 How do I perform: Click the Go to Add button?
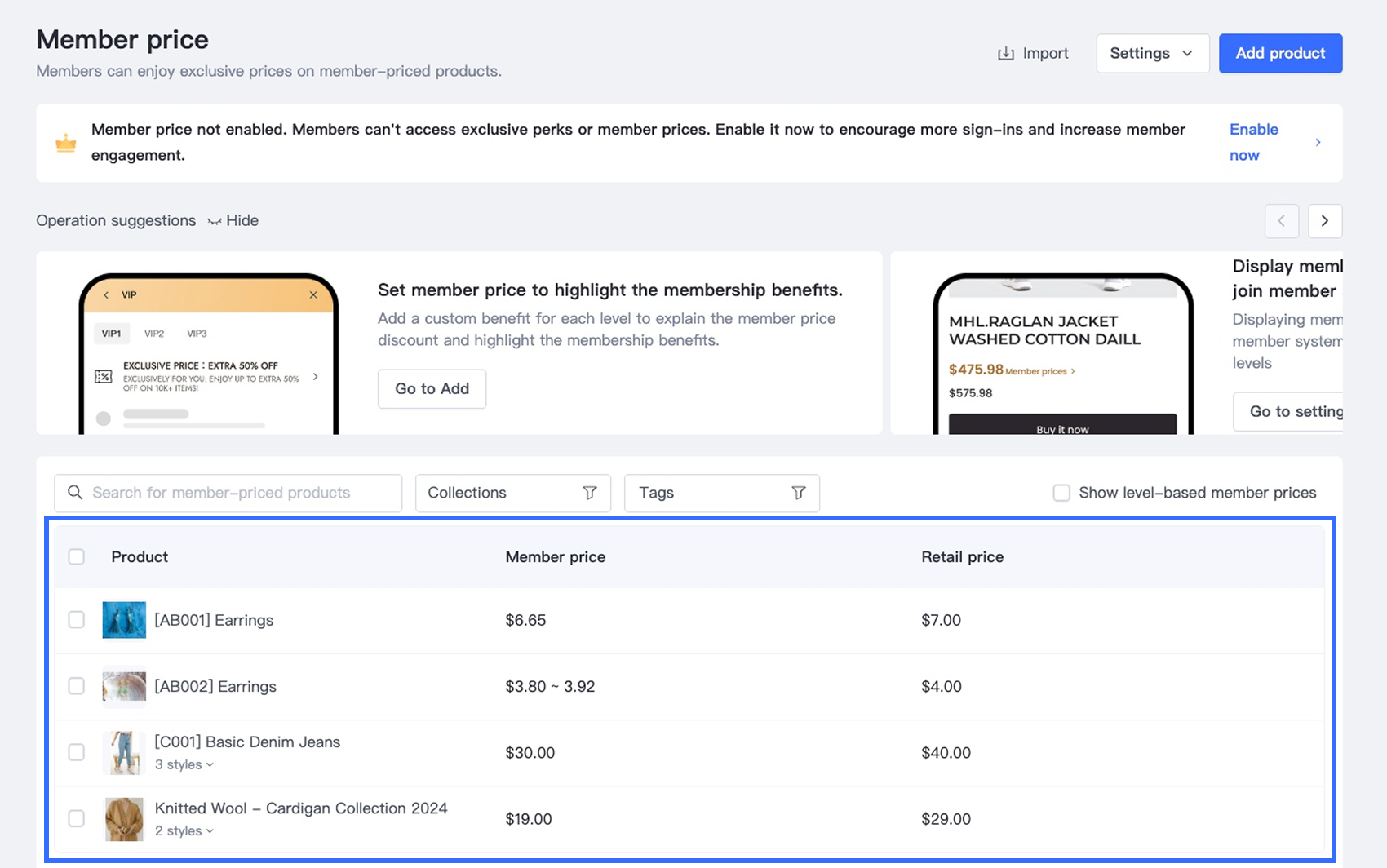[432, 389]
